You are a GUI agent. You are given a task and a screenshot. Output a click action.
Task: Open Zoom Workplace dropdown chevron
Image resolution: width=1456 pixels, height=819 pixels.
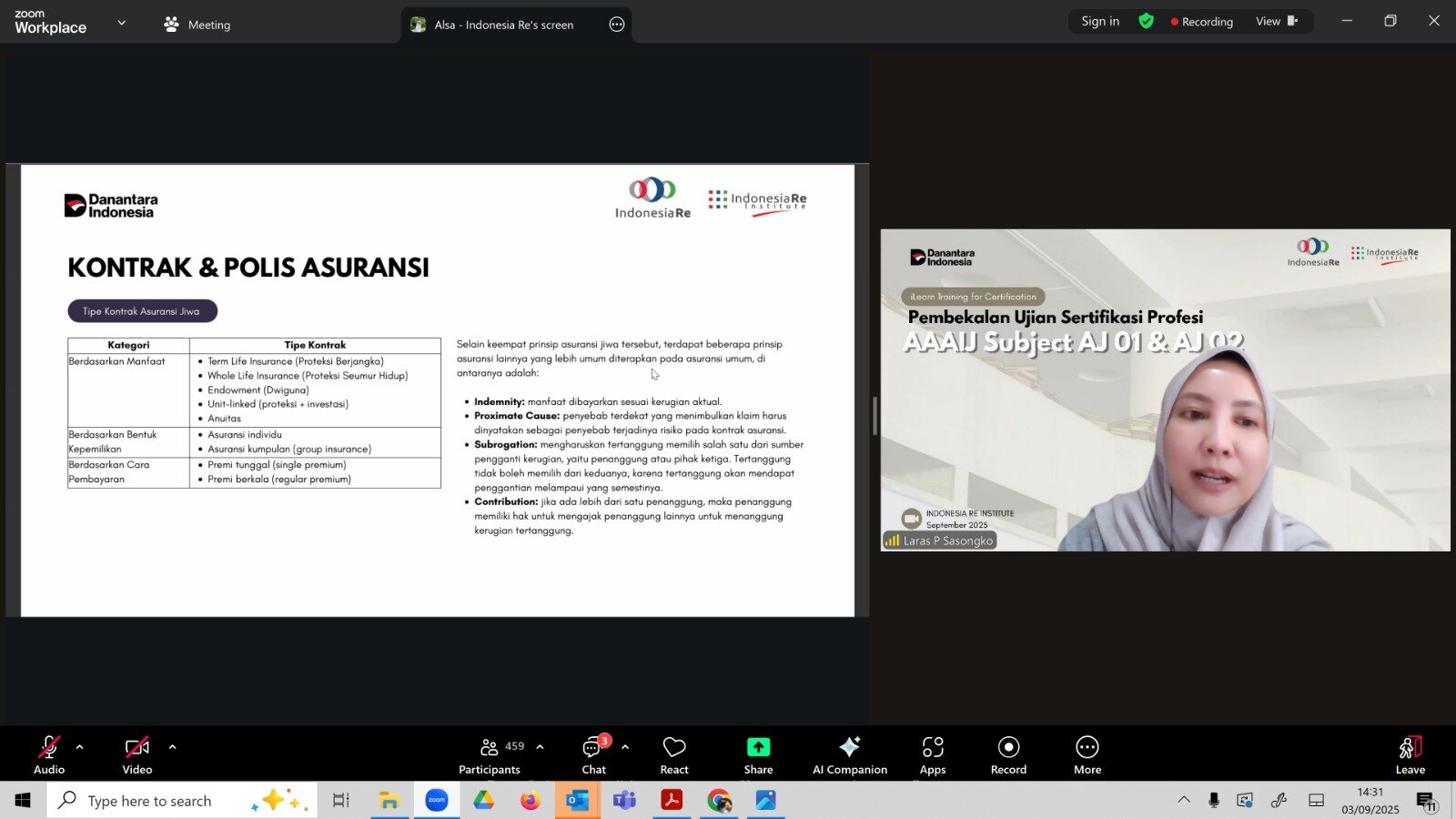coord(121,23)
